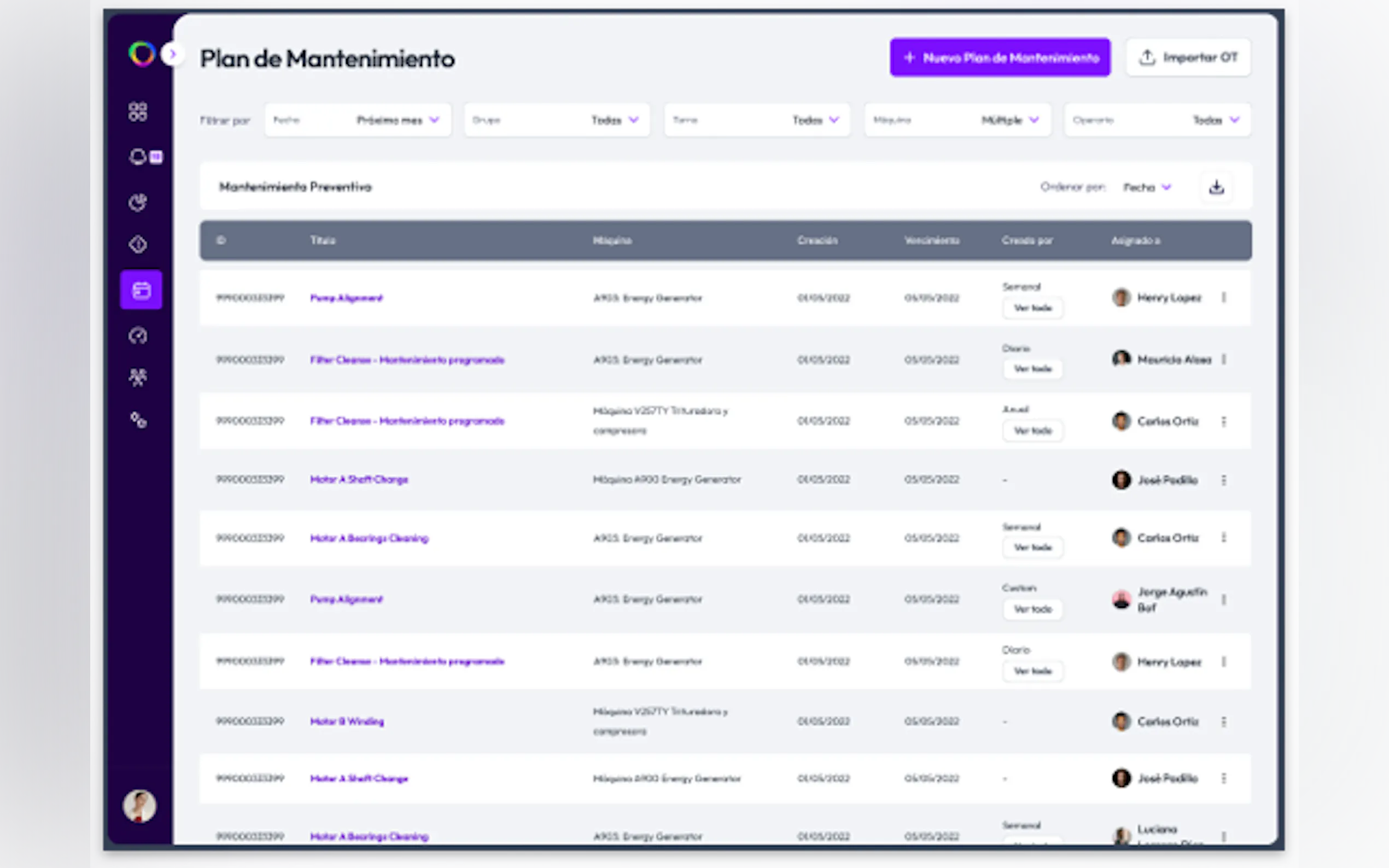Viewport: 1389px width, 868px height.
Task: Open the first Pump Alignment title link
Action: [346, 298]
